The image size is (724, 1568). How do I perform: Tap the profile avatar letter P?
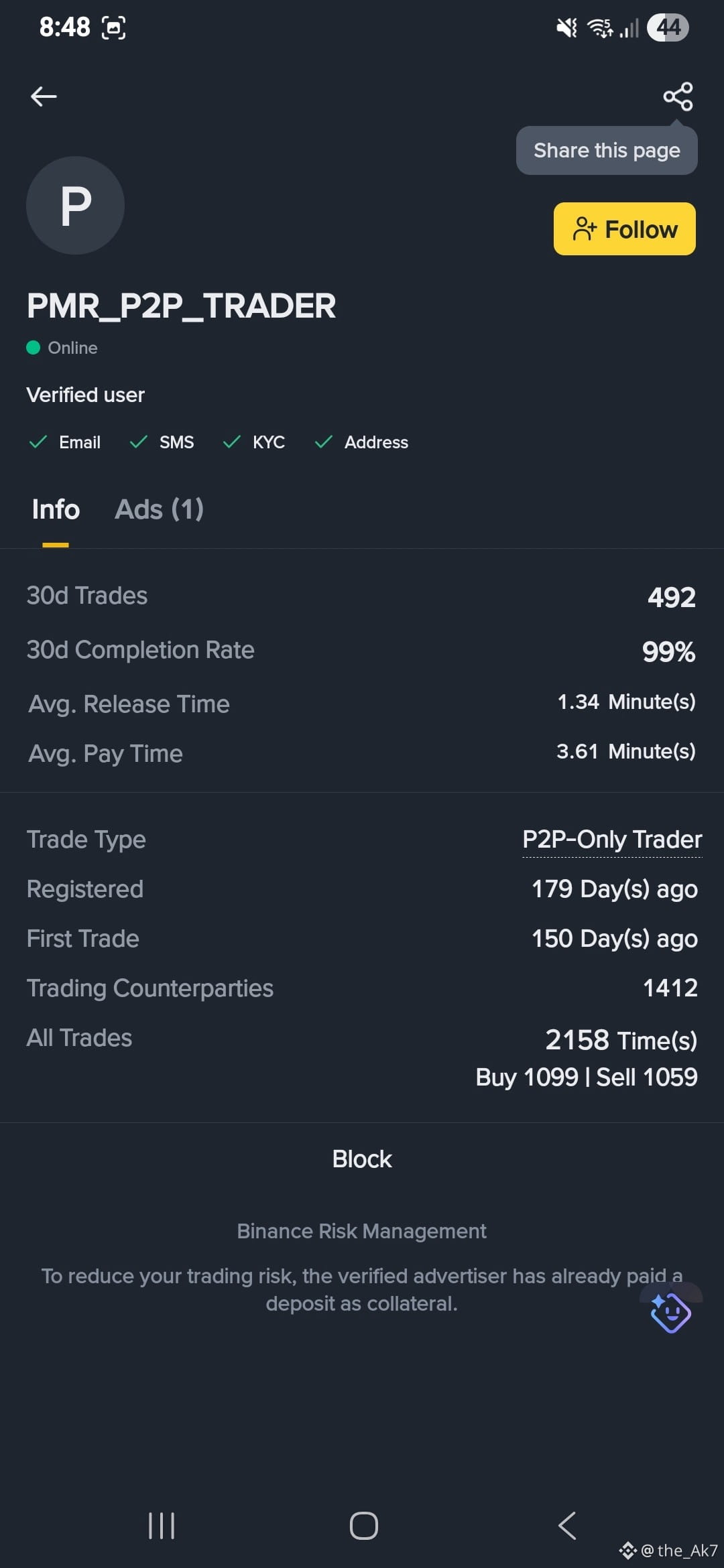coord(75,205)
